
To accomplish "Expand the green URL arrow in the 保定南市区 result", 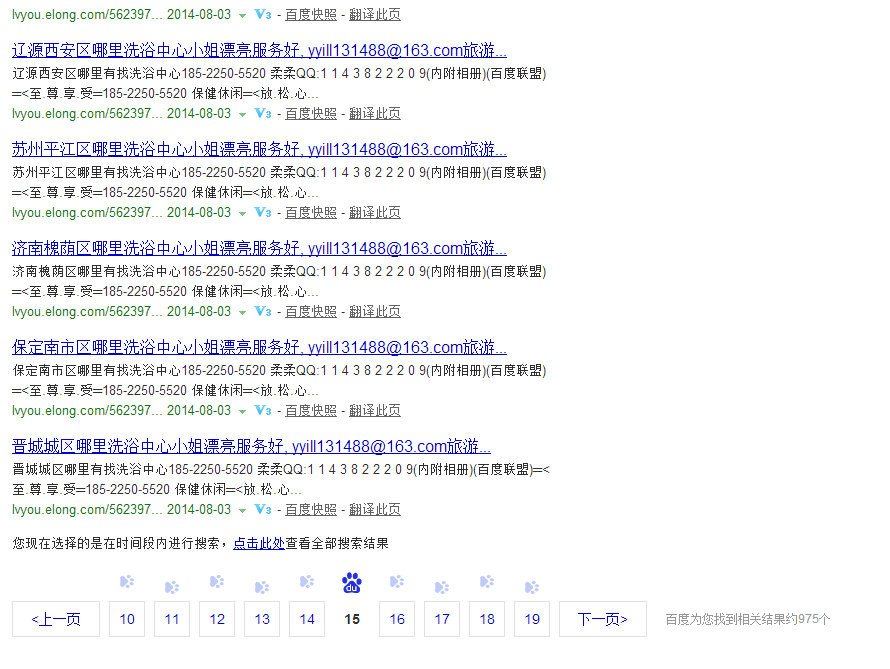I will [x=242, y=412].
